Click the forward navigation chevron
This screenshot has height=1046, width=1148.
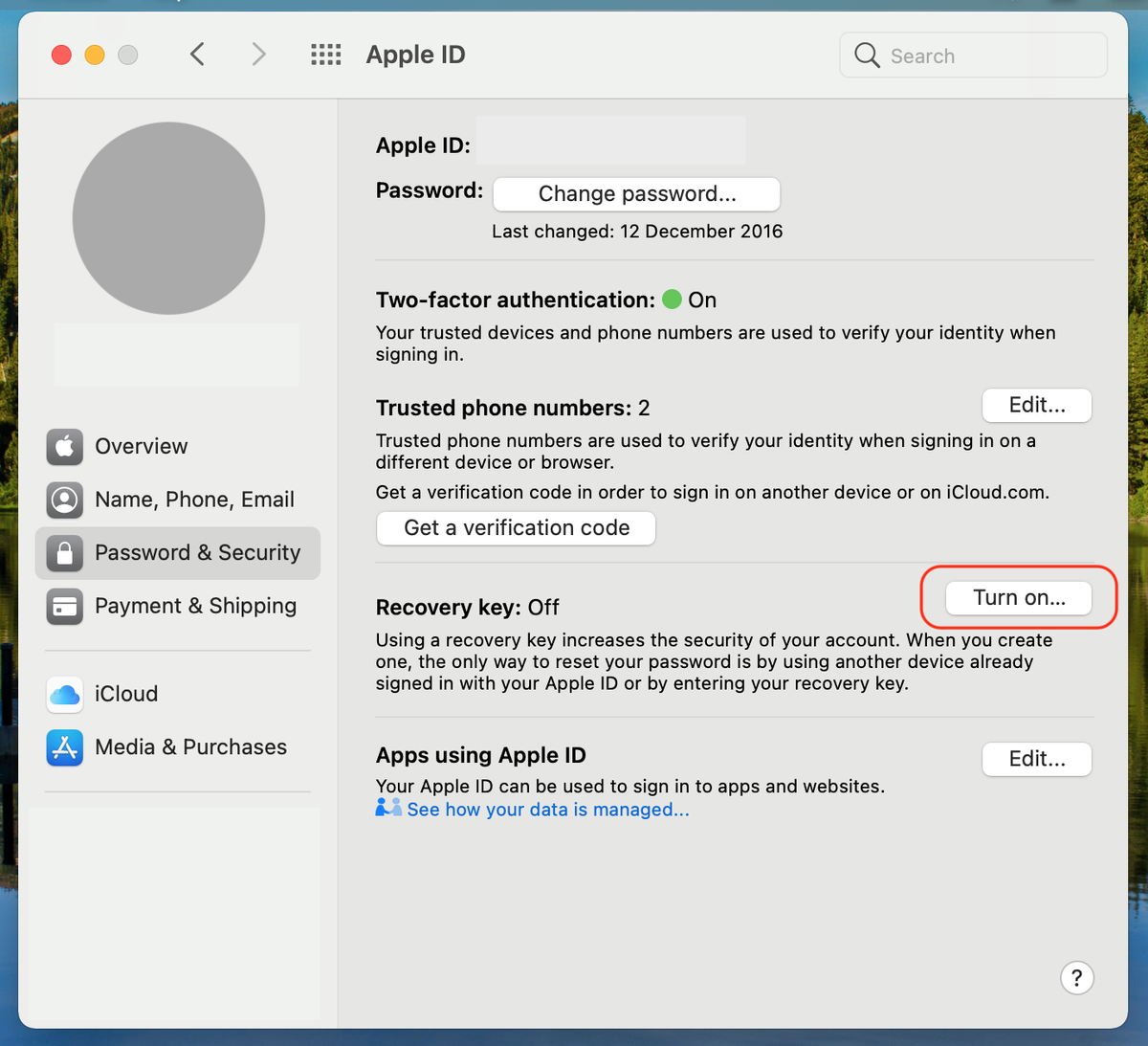[x=258, y=55]
